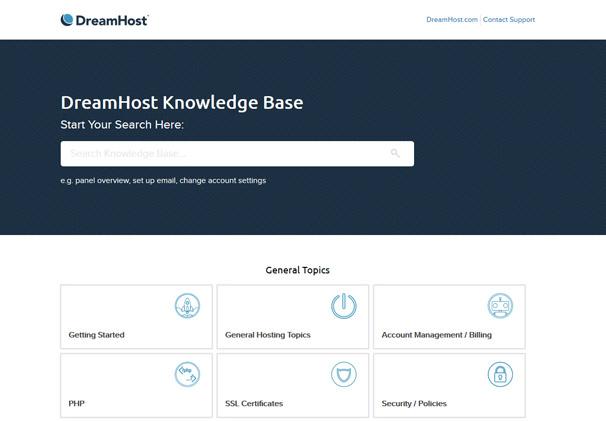
Task: Click the Account Management robot icon
Action: (x=500, y=306)
